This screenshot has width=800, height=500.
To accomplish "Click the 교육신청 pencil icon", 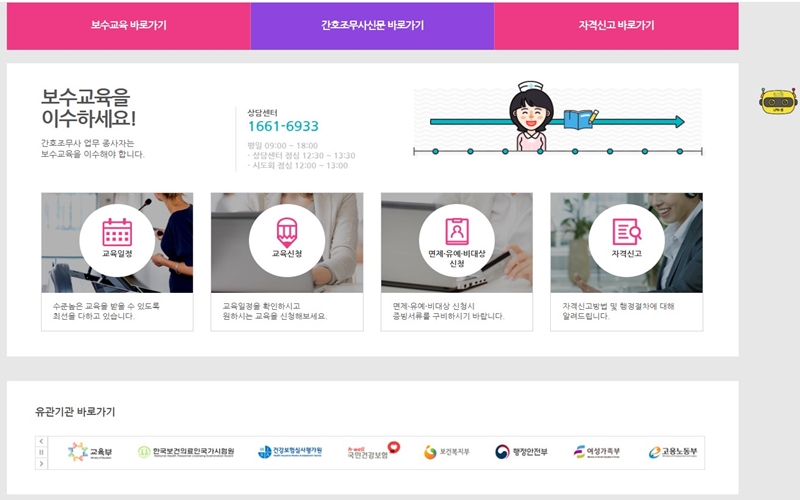I will pyautogui.click(x=287, y=233).
